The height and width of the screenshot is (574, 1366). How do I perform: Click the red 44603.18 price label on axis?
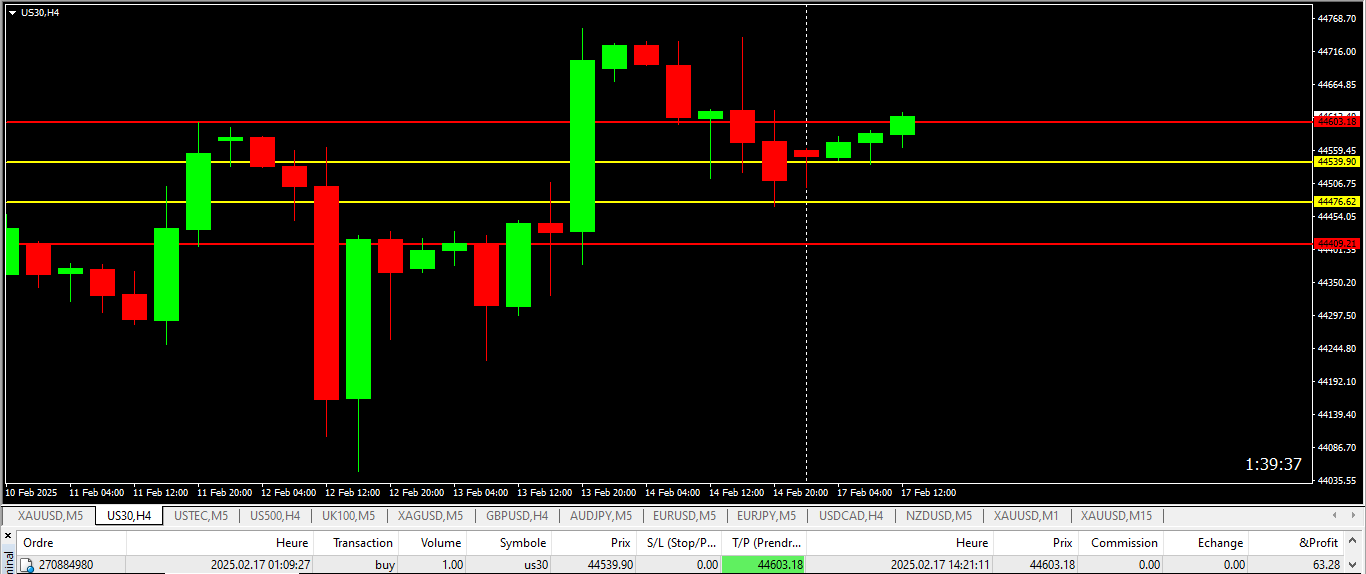[x=1337, y=121]
